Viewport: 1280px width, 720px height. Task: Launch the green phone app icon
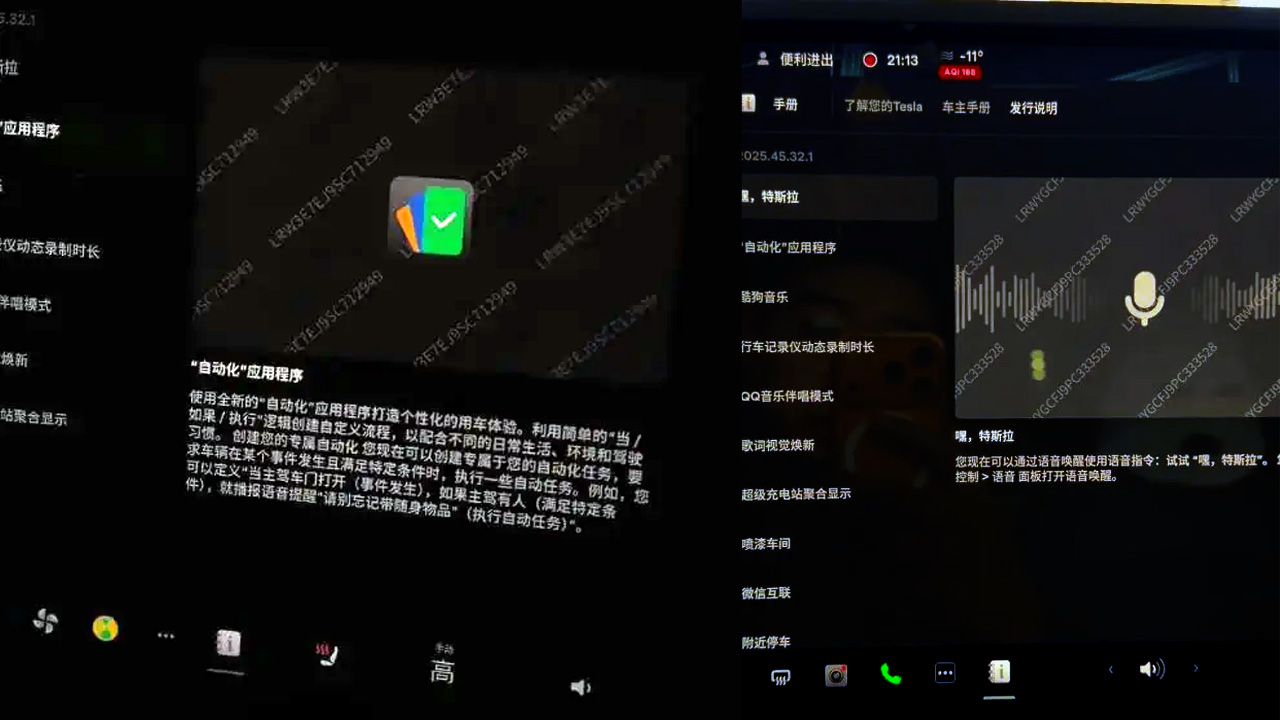pyautogui.click(x=890, y=674)
